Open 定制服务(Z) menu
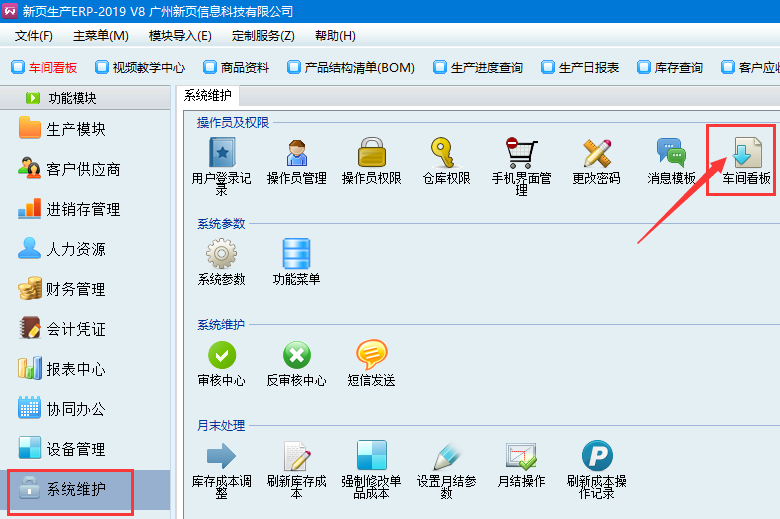 263,36
